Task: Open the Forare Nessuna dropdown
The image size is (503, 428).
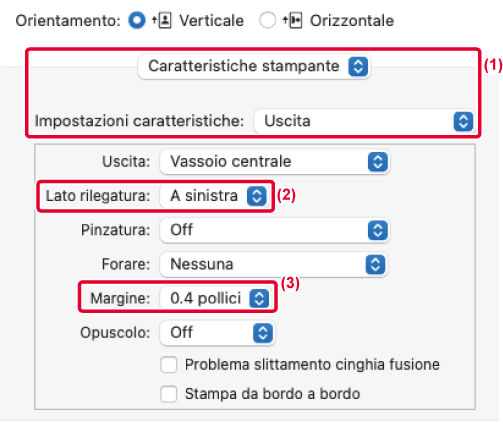Action: point(274,265)
